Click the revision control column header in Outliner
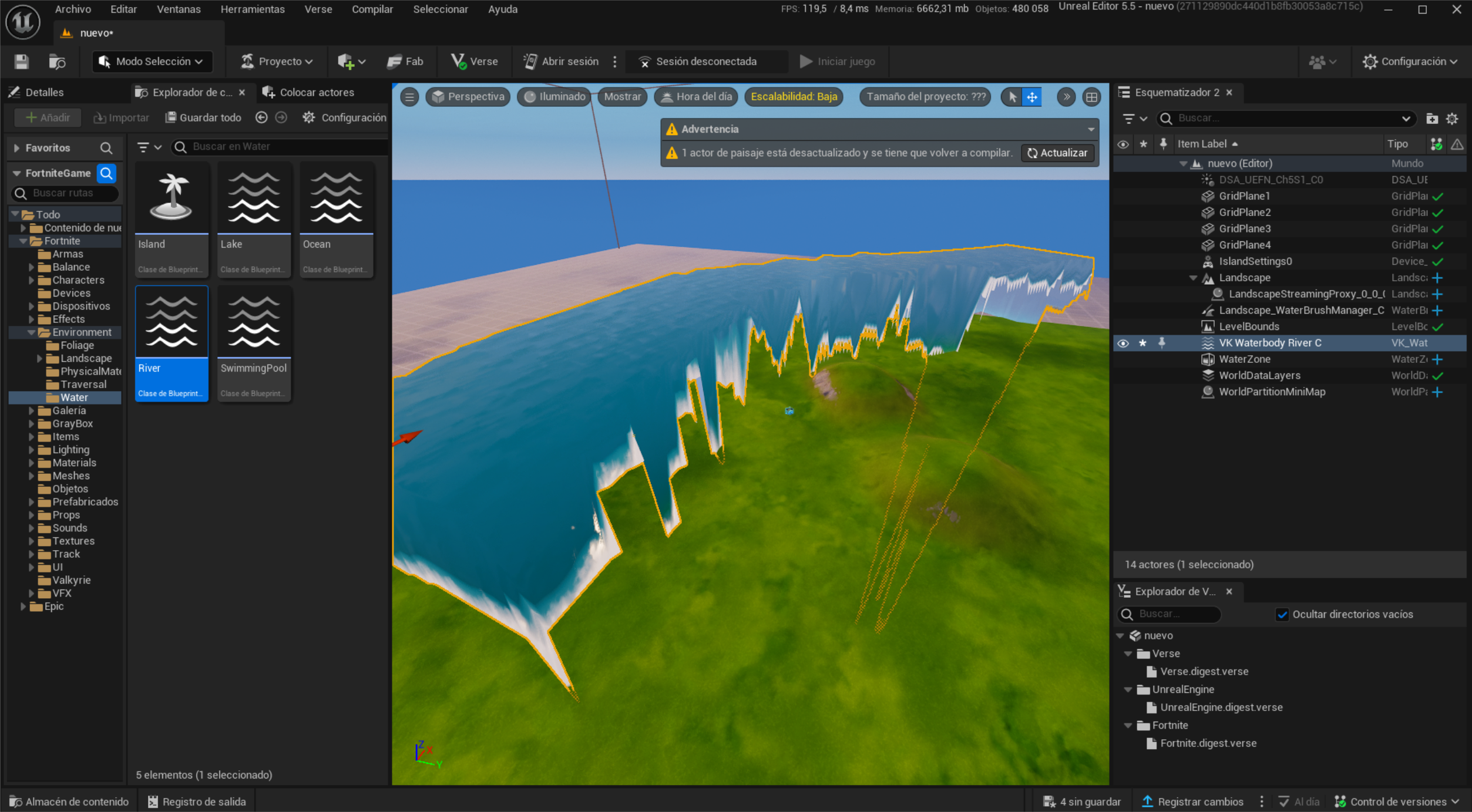The width and height of the screenshot is (1472, 812). point(1436,144)
